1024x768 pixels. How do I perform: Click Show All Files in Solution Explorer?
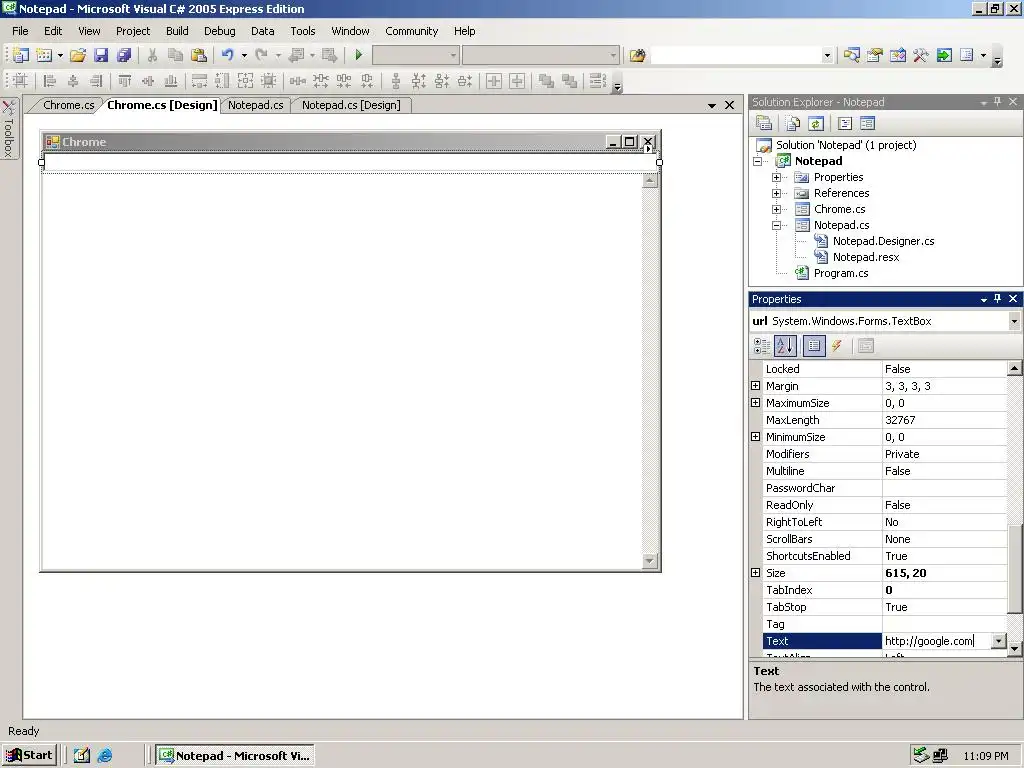pos(793,123)
